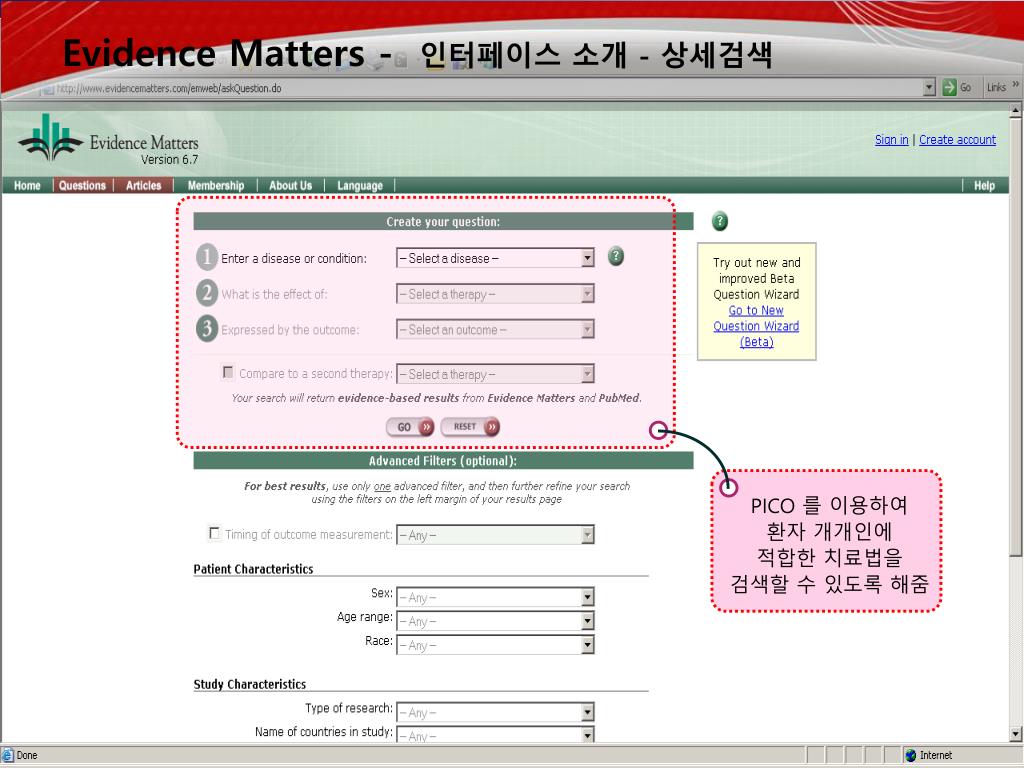Click the GO search button
The image size is (1024, 768).
click(410, 427)
